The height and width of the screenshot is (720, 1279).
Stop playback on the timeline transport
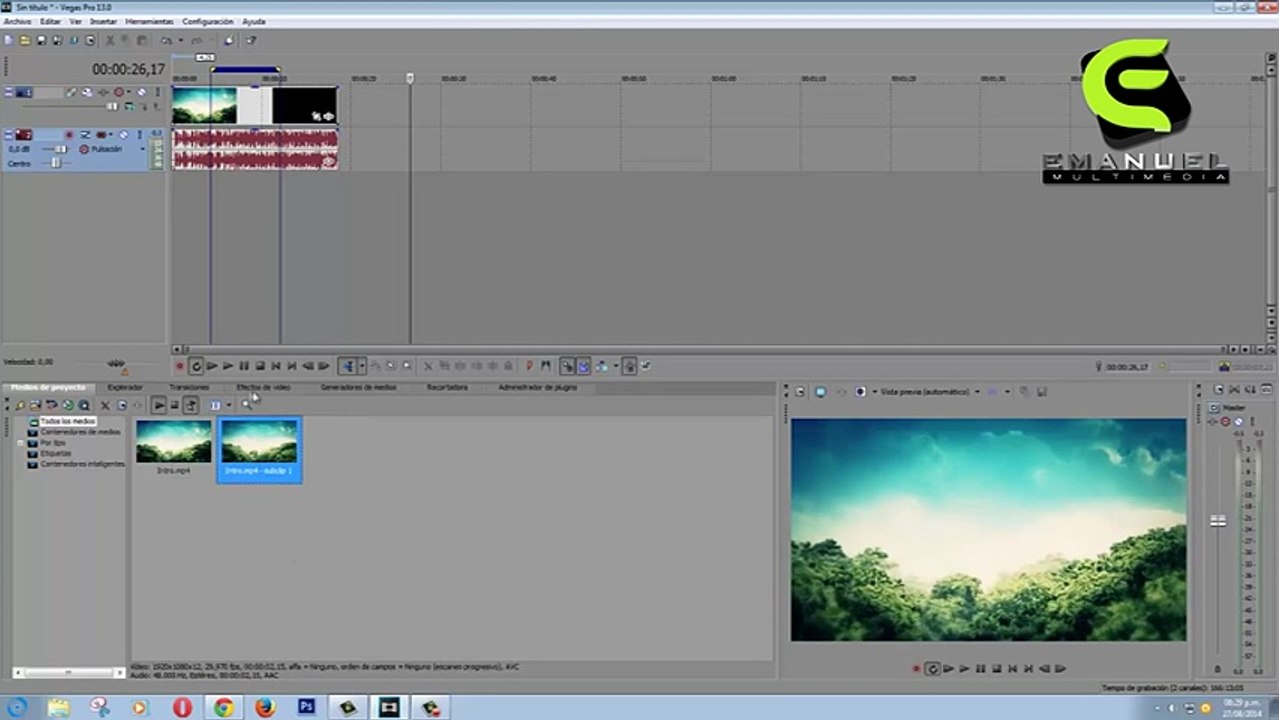(260, 367)
